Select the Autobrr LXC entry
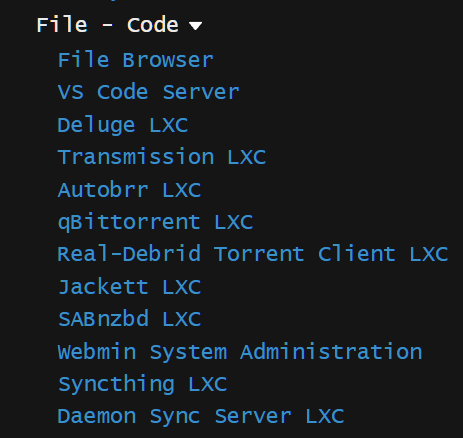Image resolution: width=463 pixels, height=438 pixels. [129, 190]
